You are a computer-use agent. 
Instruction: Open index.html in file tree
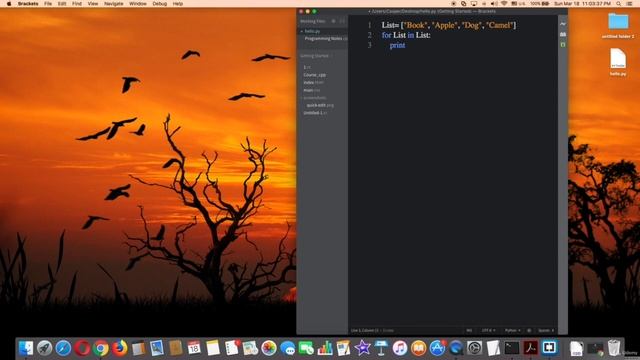[x=313, y=82]
